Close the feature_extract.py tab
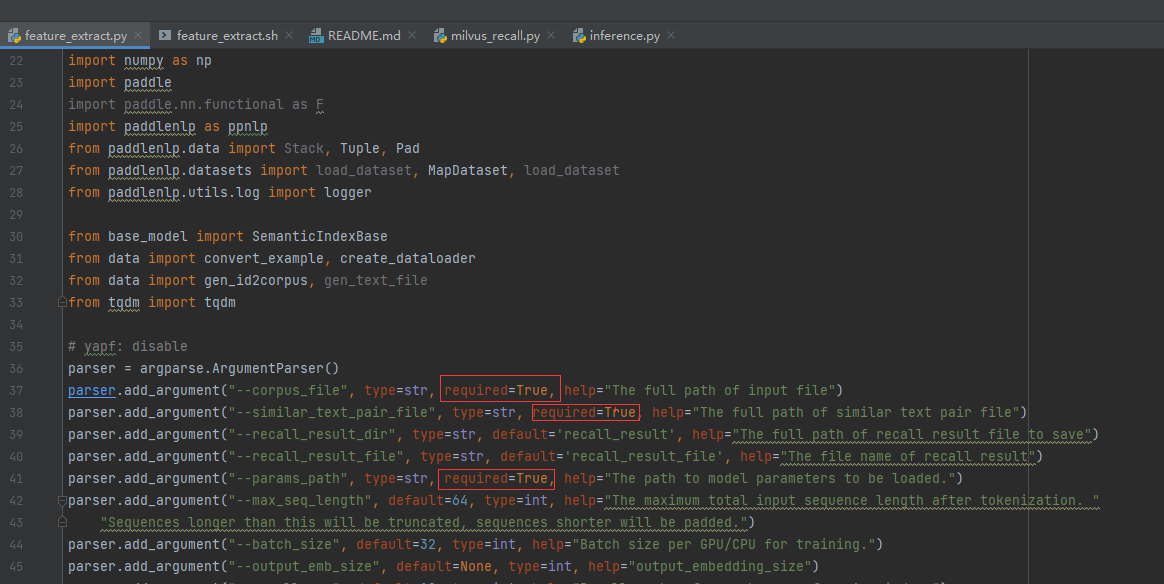This screenshot has width=1164, height=584. [138, 33]
